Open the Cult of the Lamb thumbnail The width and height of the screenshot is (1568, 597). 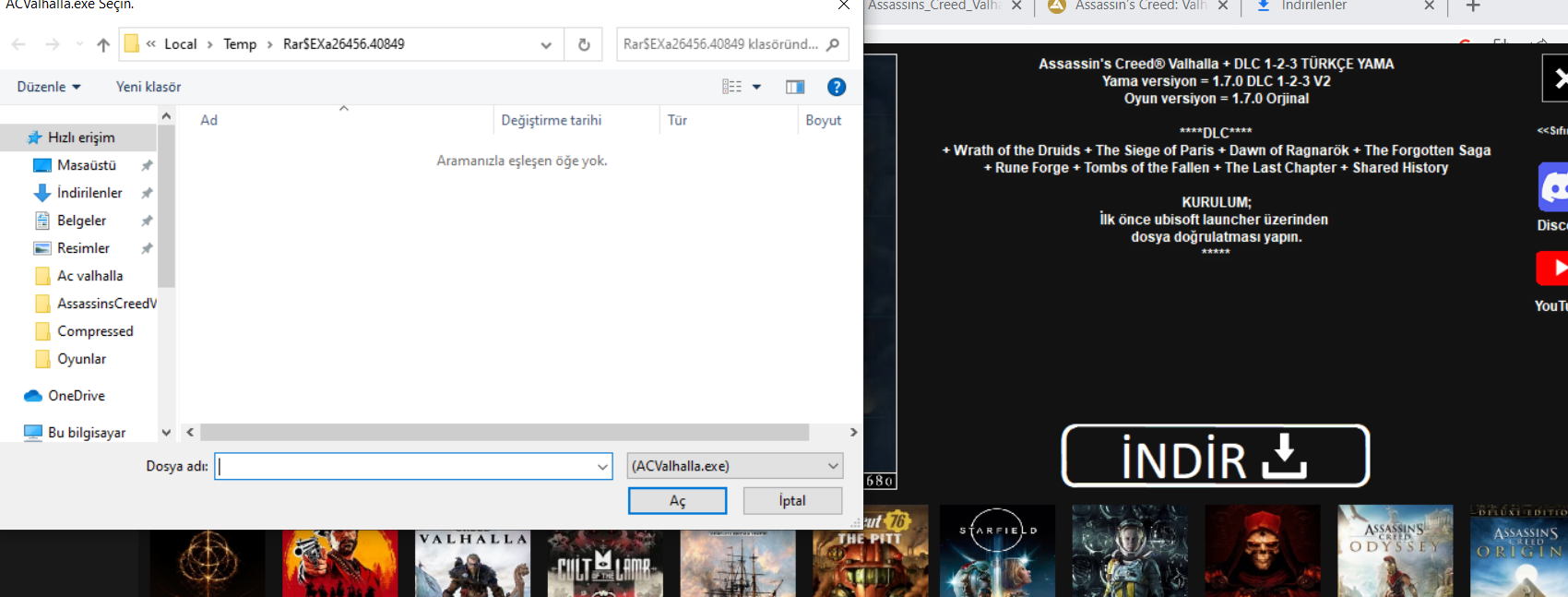click(x=605, y=563)
